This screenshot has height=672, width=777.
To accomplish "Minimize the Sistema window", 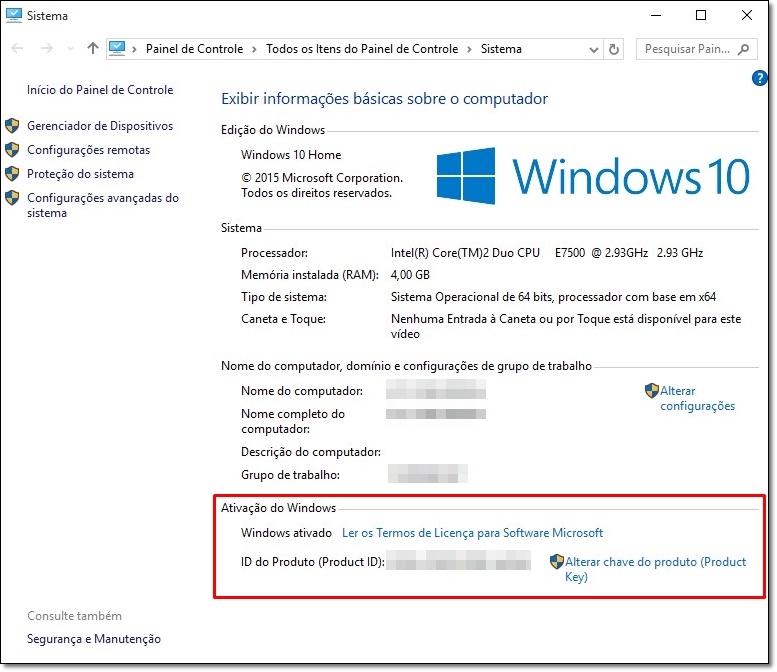I will coord(656,15).
